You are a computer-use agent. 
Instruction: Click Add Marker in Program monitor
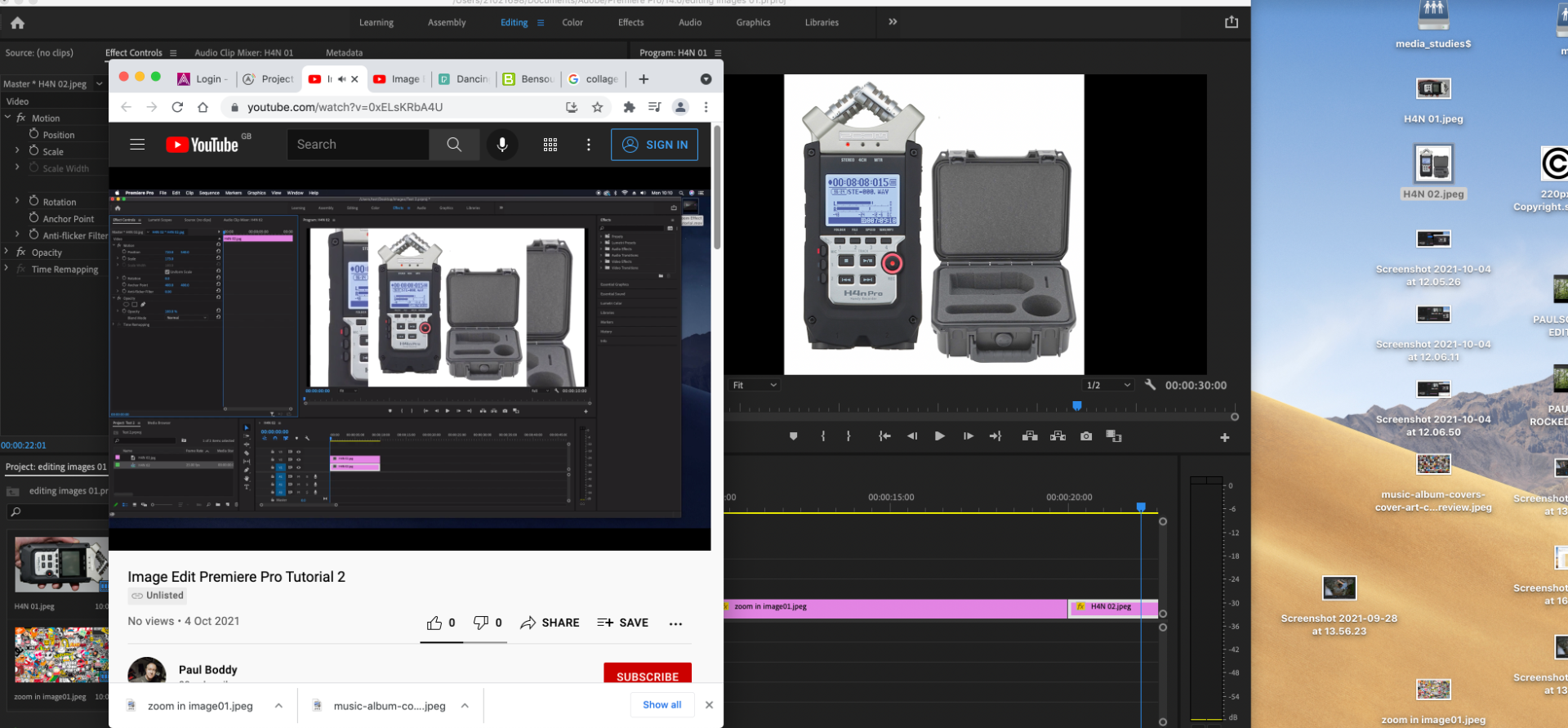pos(793,436)
